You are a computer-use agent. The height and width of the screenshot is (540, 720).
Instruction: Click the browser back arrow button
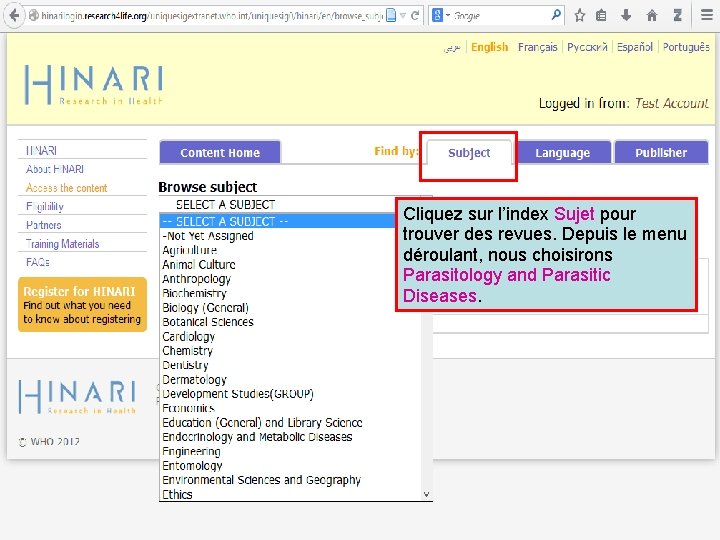point(14,16)
